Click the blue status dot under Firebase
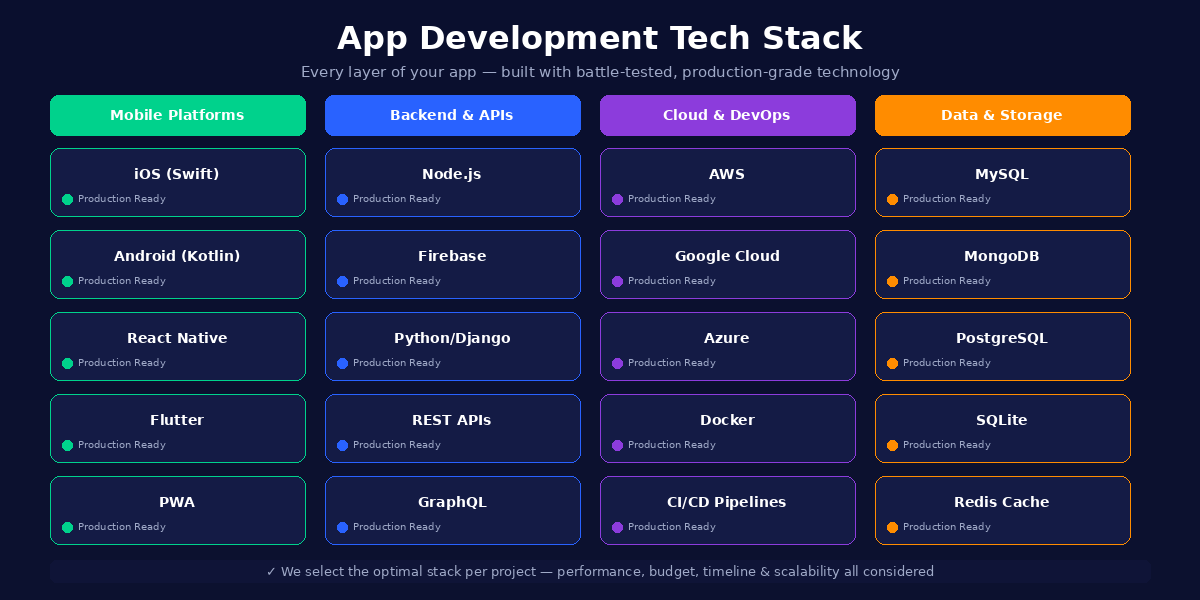Image resolution: width=1200 pixels, height=600 pixels. [343, 281]
